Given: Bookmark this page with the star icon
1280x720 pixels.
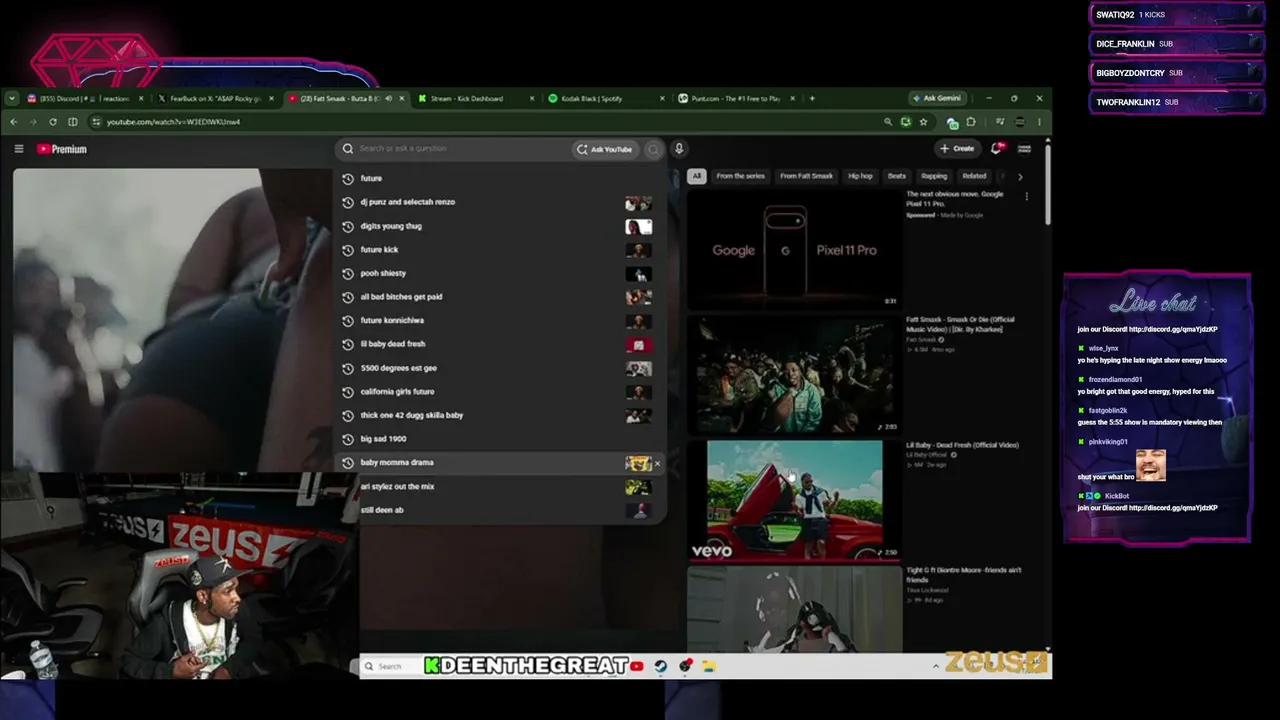Looking at the screenshot, I should click(x=923, y=122).
